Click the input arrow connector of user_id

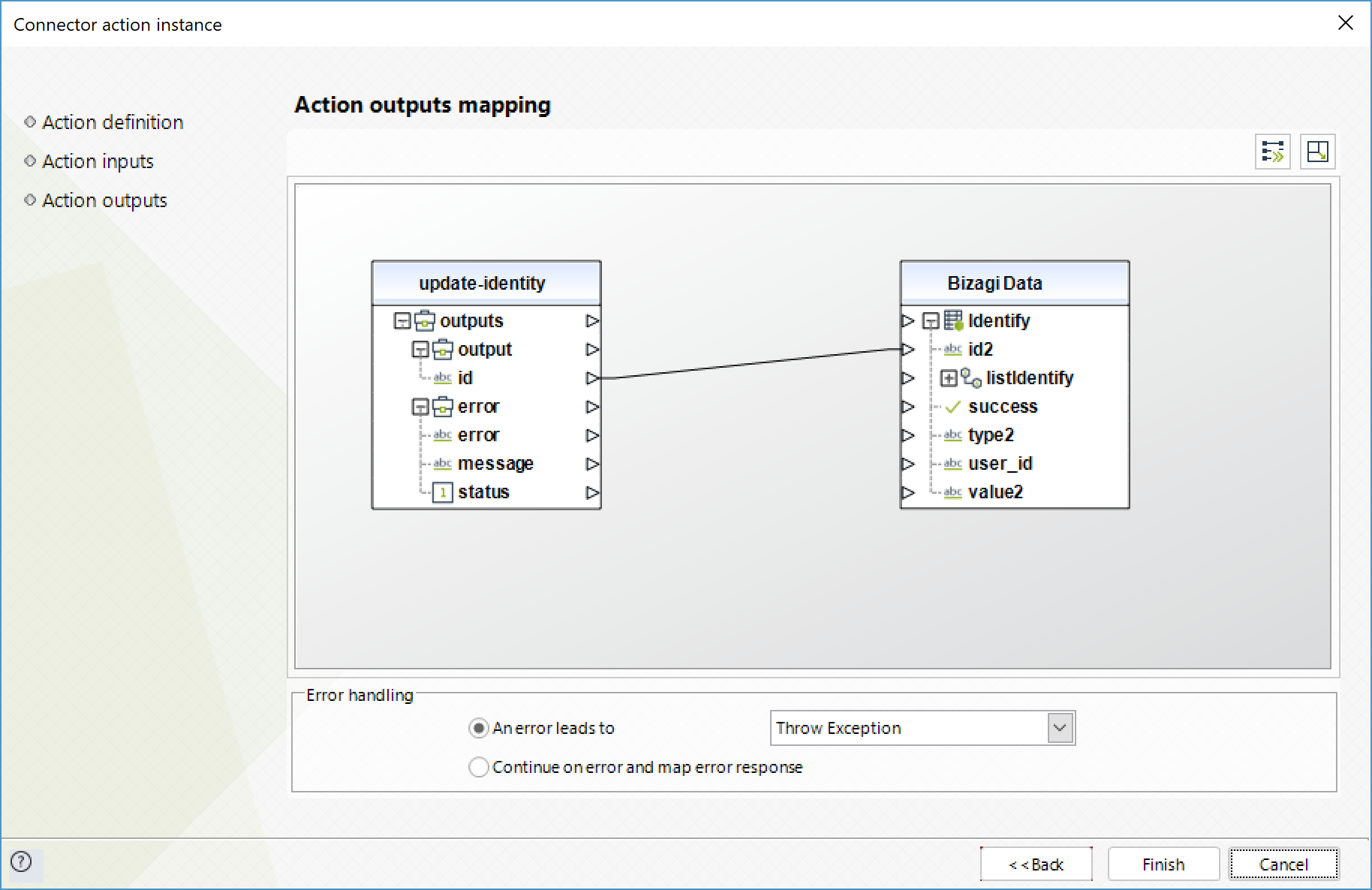908,464
